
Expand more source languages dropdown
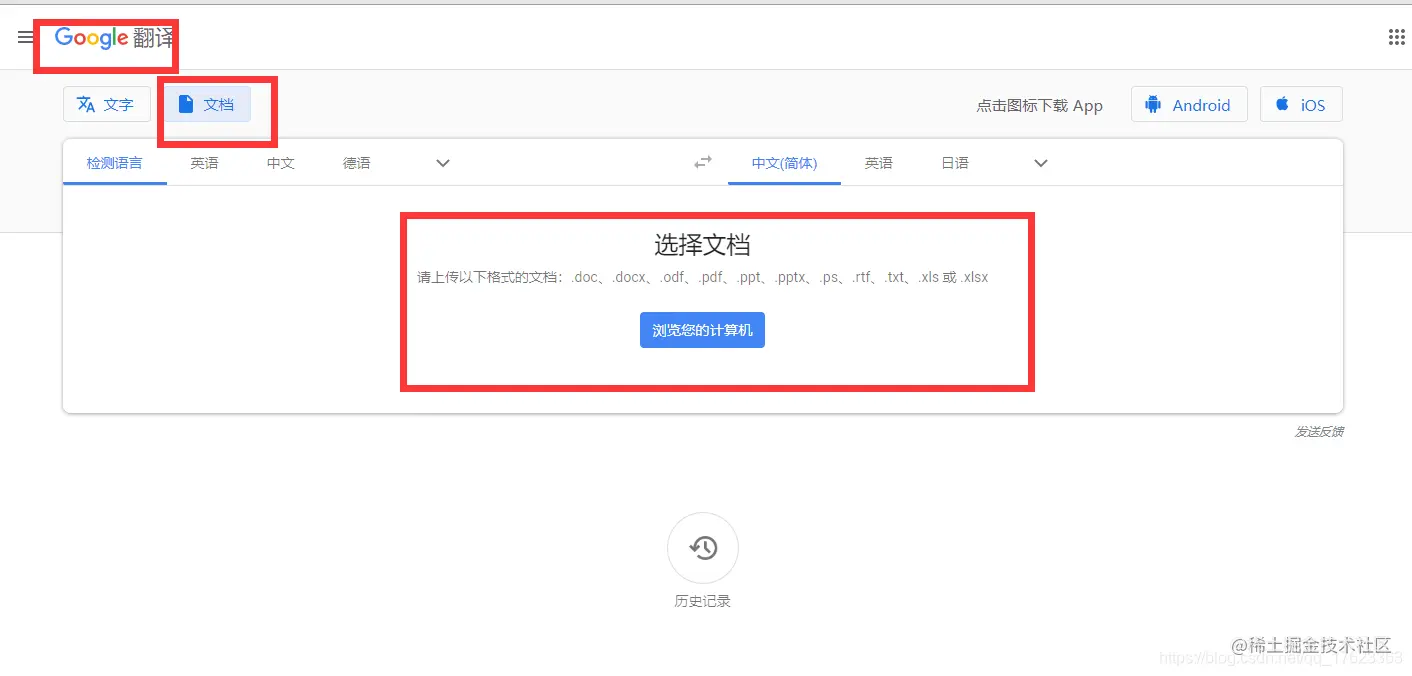click(443, 163)
